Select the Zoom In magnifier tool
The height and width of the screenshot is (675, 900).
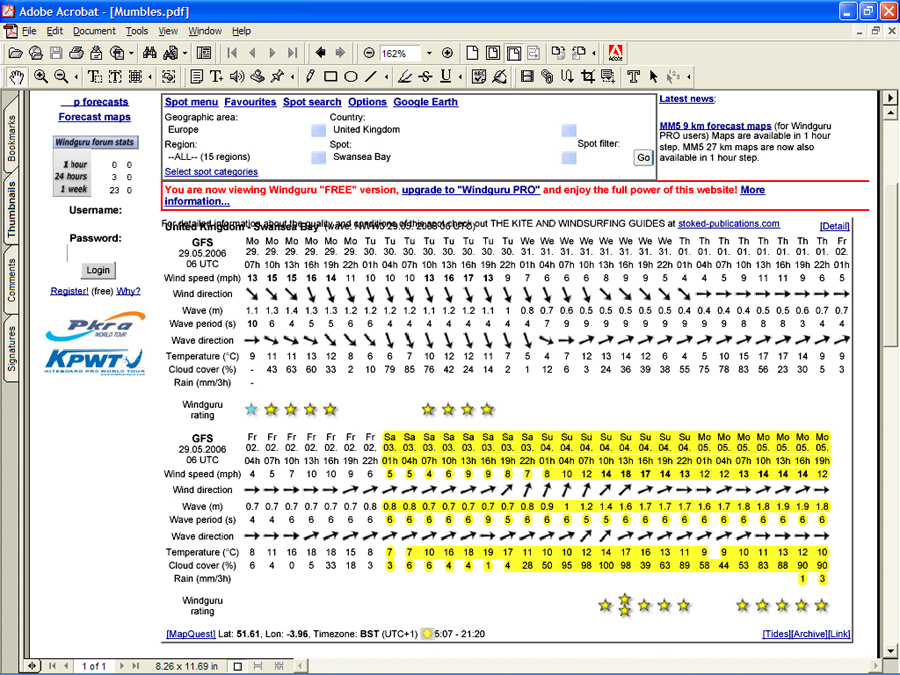pyautogui.click(x=40, y=76)
